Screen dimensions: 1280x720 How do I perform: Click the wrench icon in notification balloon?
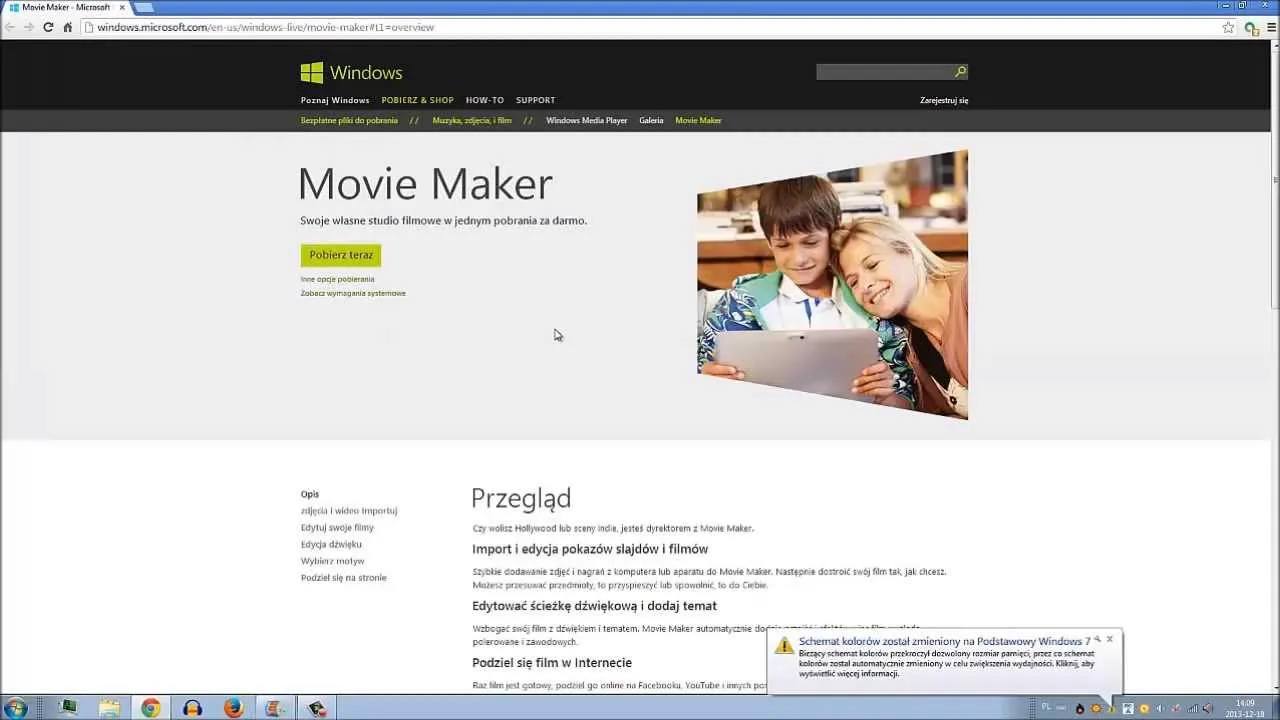(1097, 639)
